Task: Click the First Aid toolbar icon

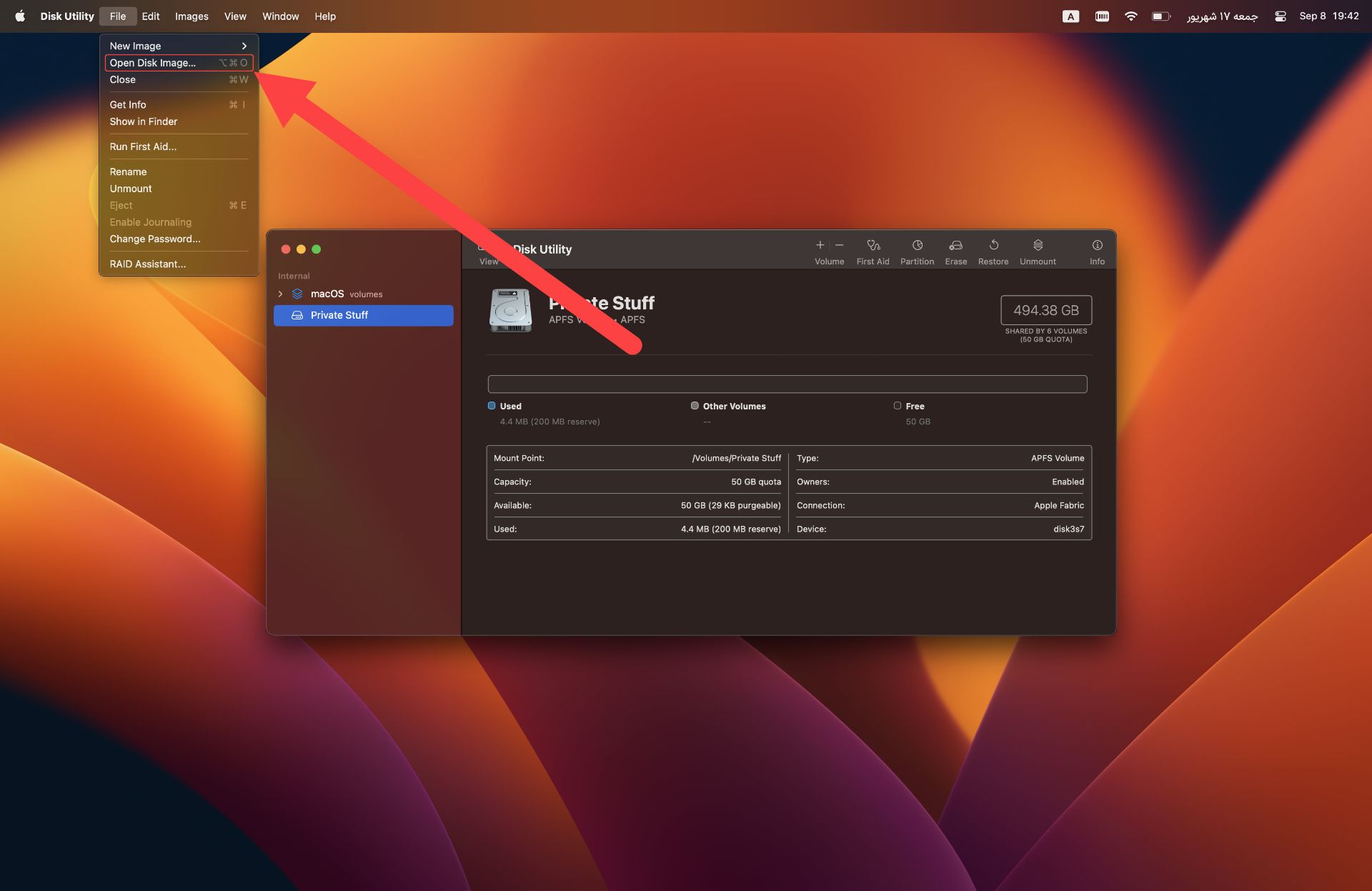Action: tap(873, 246)
